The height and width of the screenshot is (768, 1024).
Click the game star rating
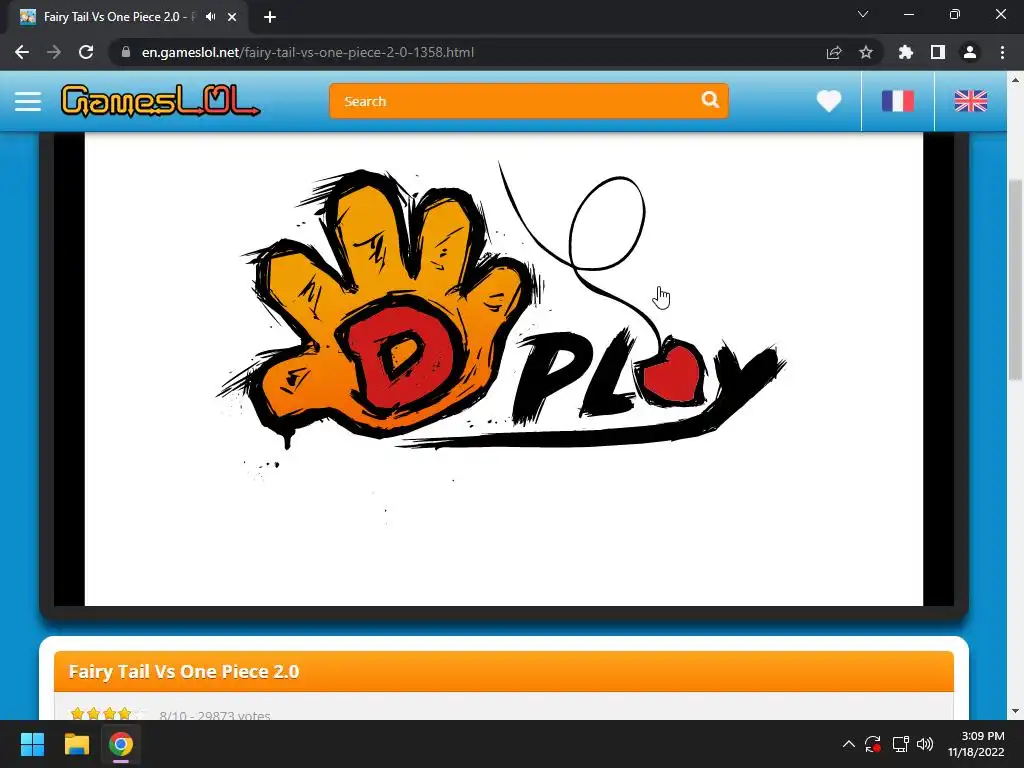tap(108, 714)
